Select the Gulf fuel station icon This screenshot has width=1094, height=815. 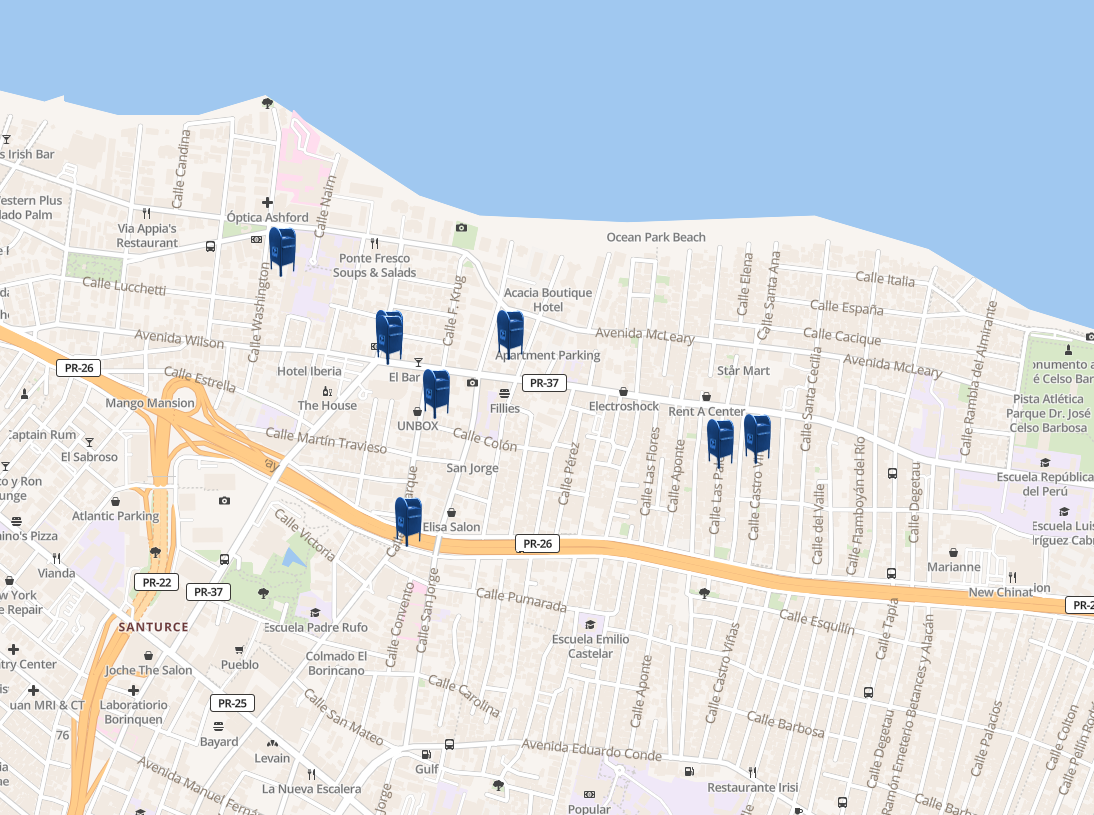click(x=427, y=754)
